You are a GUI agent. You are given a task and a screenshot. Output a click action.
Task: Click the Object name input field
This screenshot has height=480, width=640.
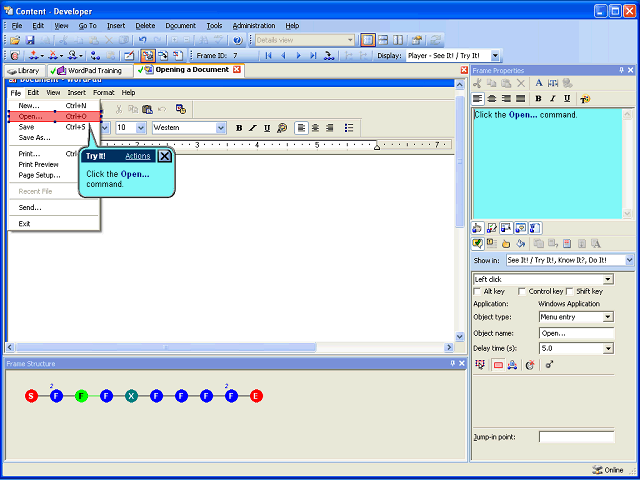576,333
